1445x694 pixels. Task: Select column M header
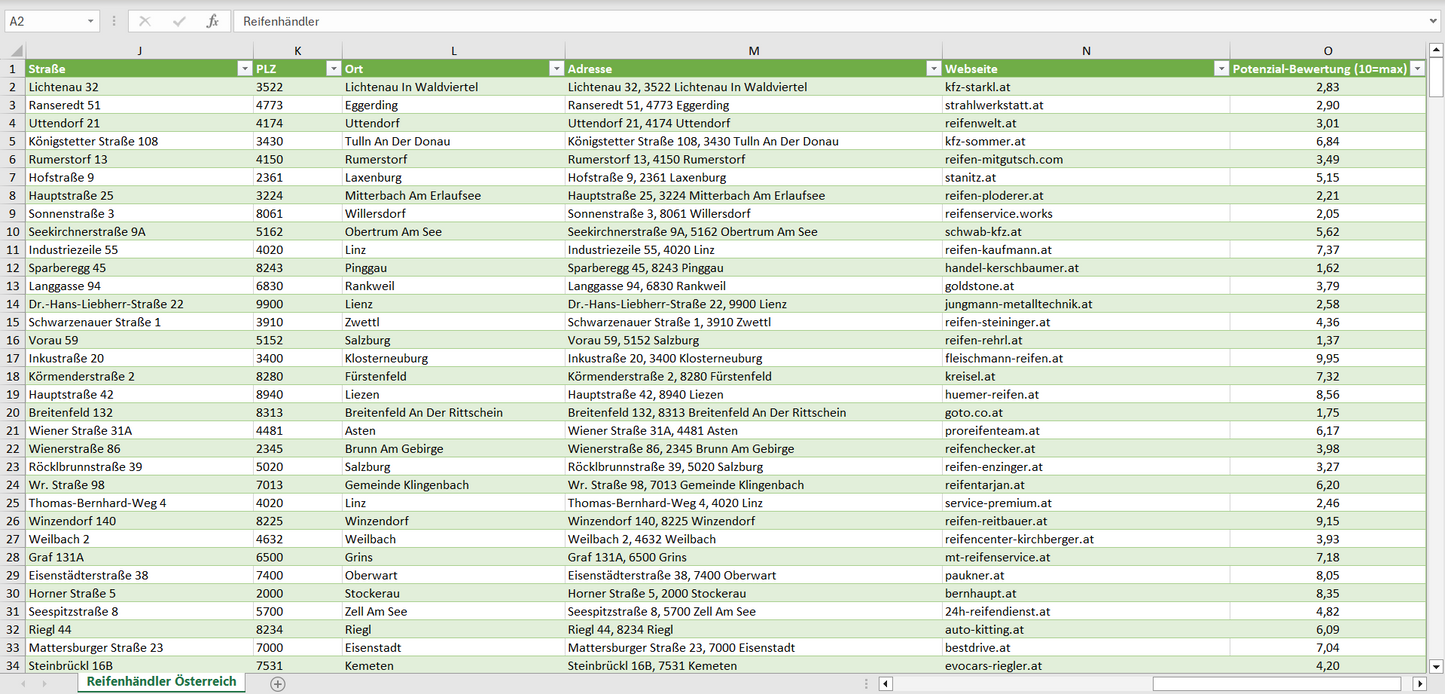pyautogui.click(x=753, y=51)
